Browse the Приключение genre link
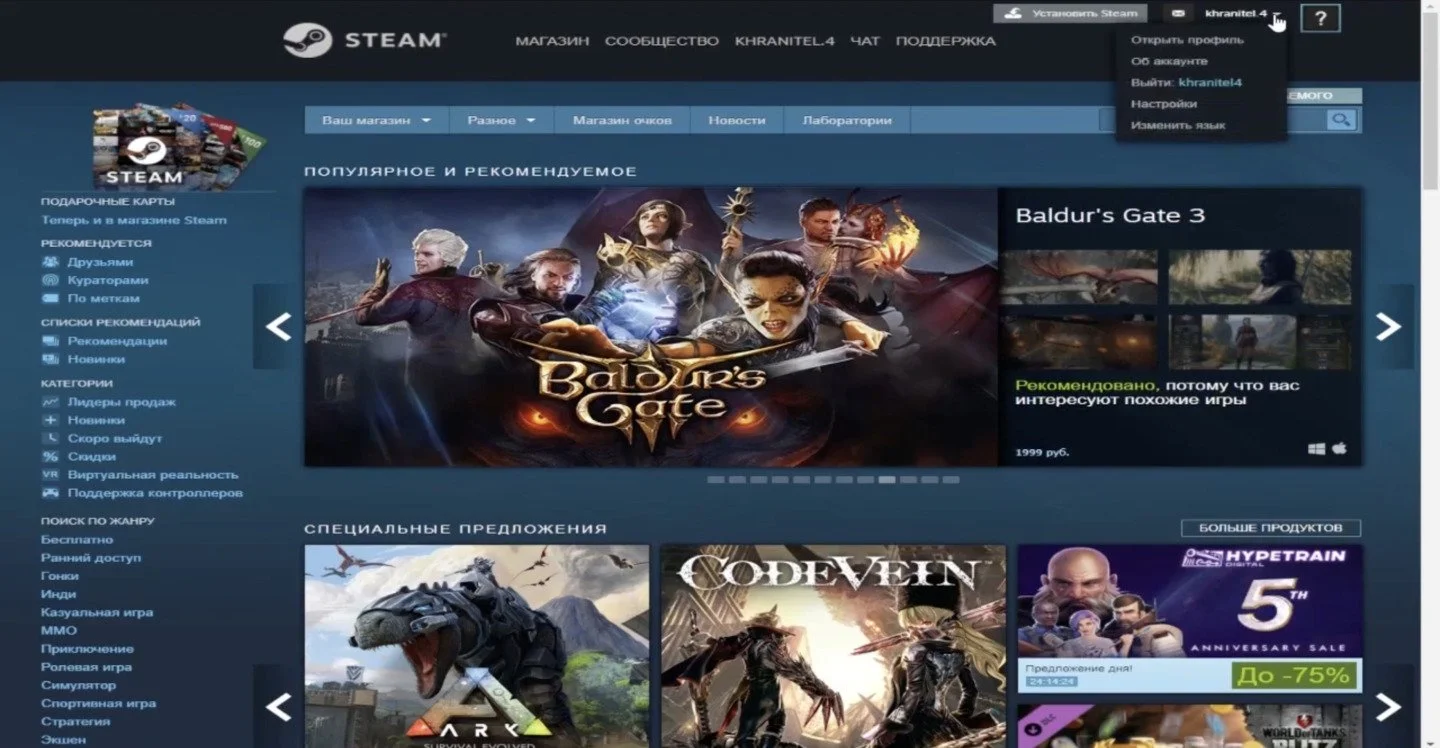1440x748 pixels. pos(87,649)
